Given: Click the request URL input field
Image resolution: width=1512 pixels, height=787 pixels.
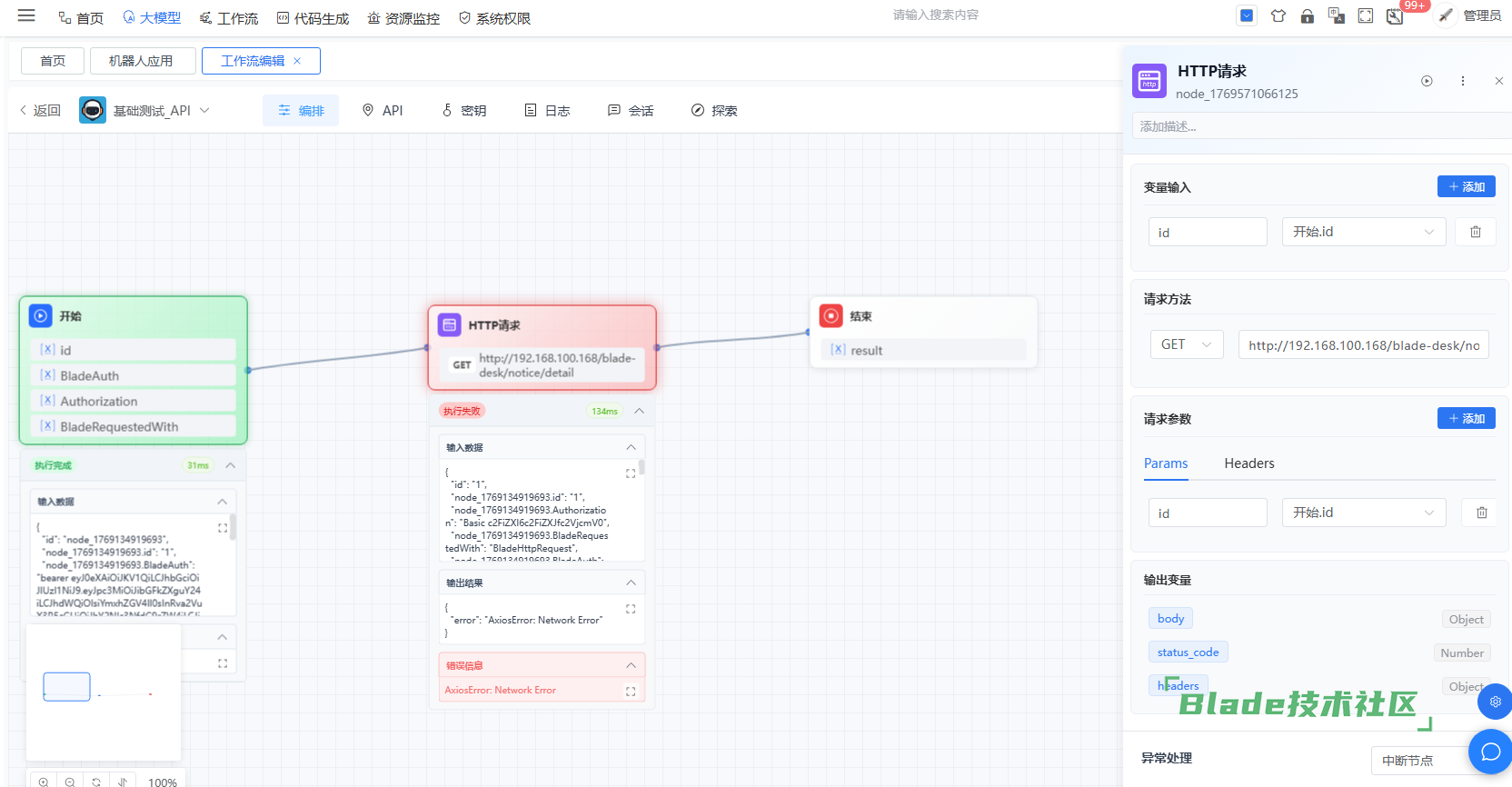Looking at the screenshot, I should [1363, 345].
